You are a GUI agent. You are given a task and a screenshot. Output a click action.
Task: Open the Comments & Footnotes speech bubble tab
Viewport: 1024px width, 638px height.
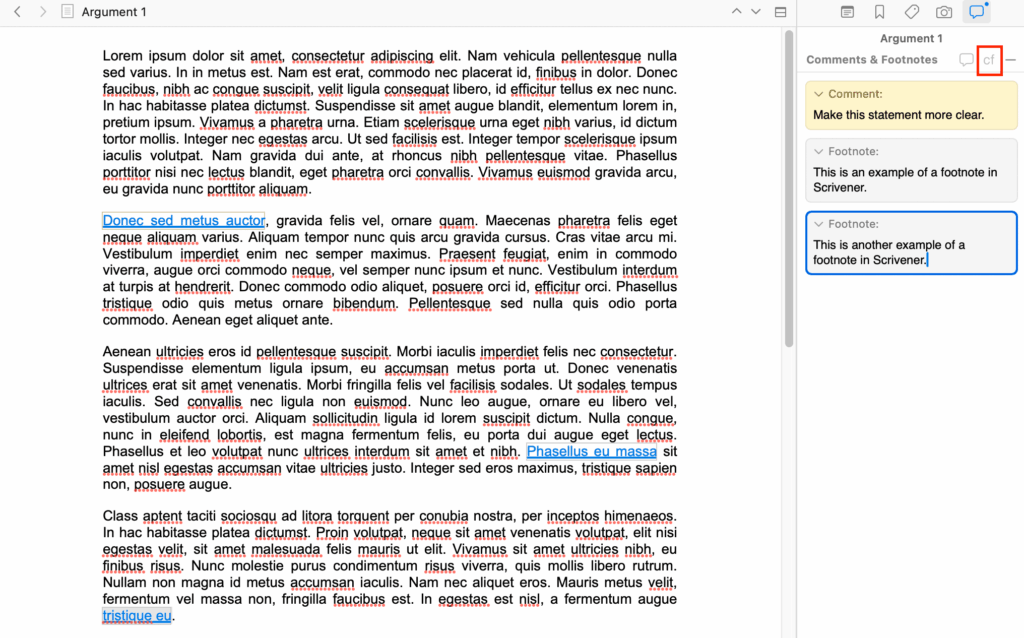pyautogui.click(x=976, y=12)
